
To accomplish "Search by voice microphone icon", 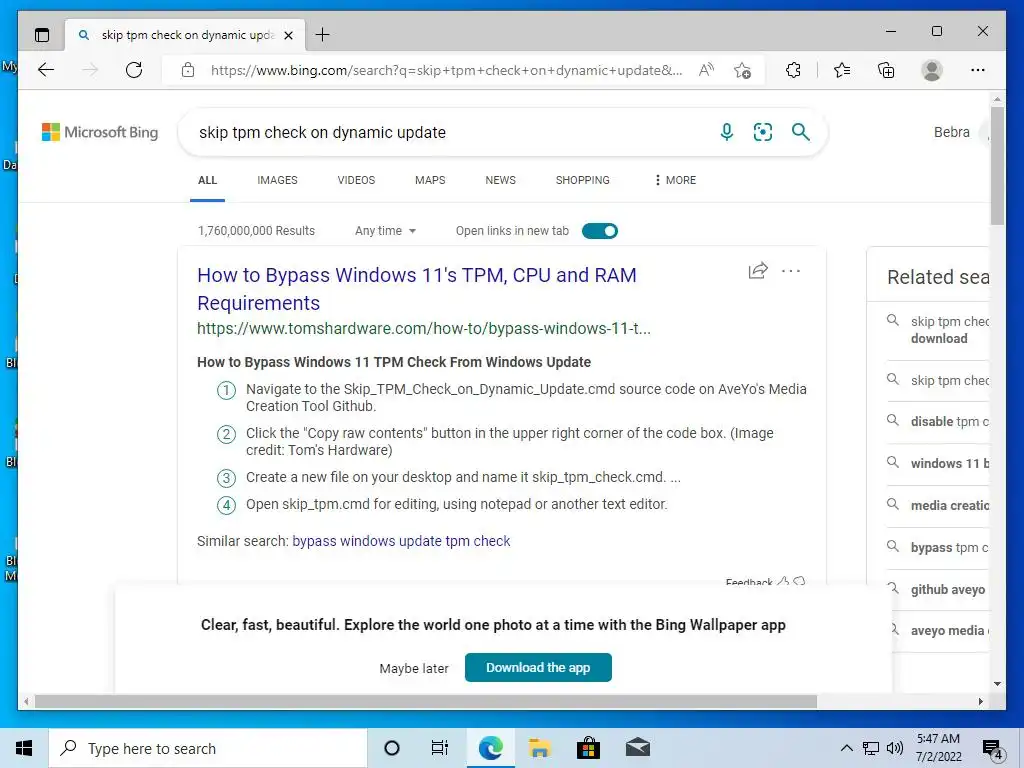I will point(726,132).
